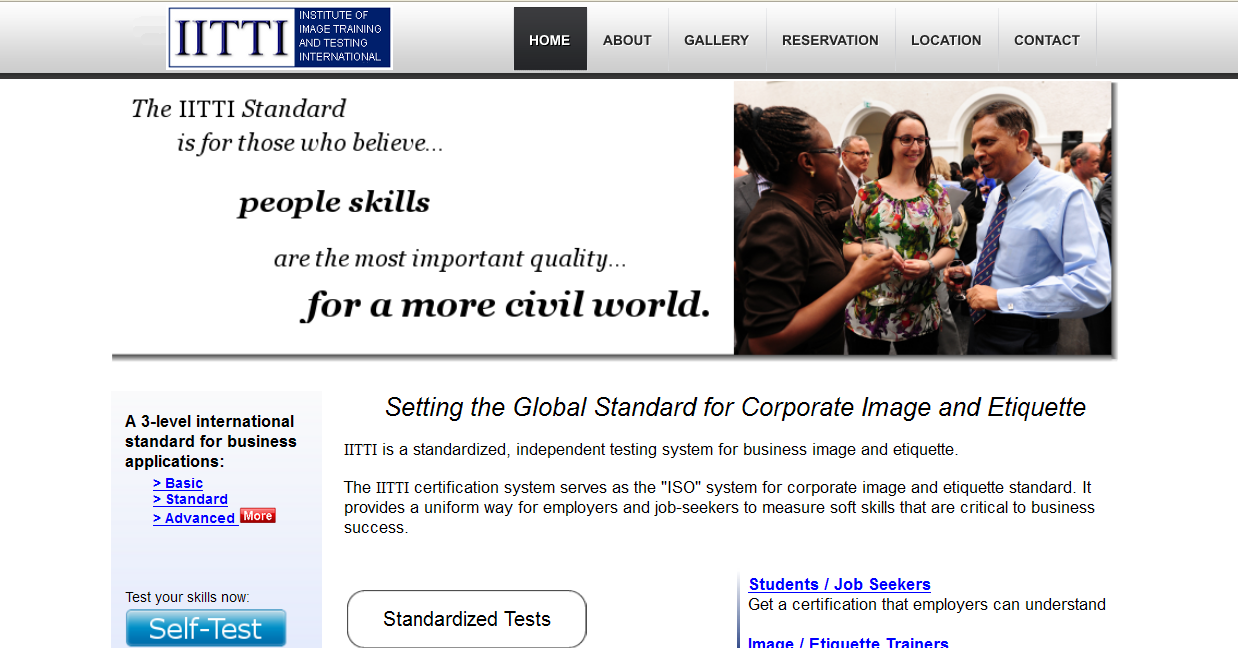Click the red 'More' badge icon
Image resolution: width=1238 pixels, height=648 pixels.
pyautogui.click(x=258, y=516)
